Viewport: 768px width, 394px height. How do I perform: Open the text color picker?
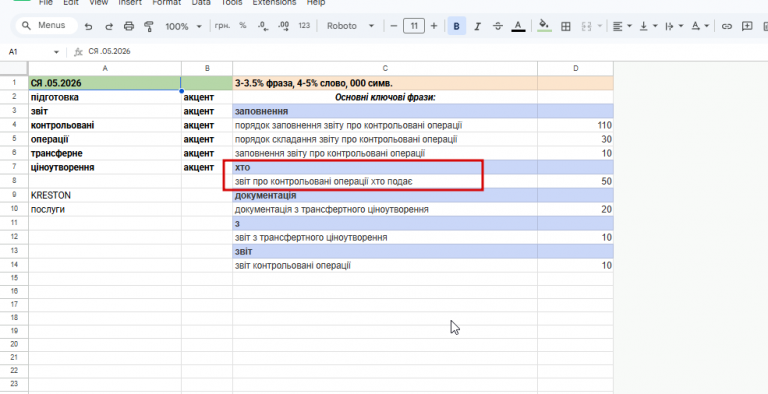(518, 26)
